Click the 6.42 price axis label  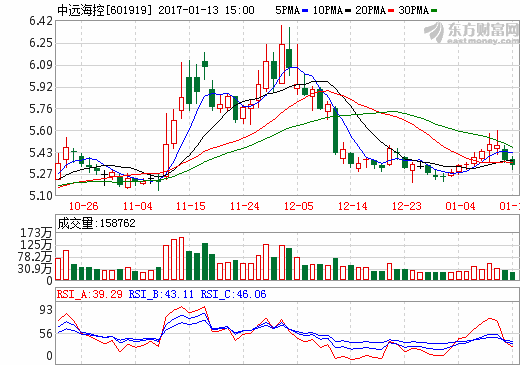pyautogui.click(x=41, y=21)
